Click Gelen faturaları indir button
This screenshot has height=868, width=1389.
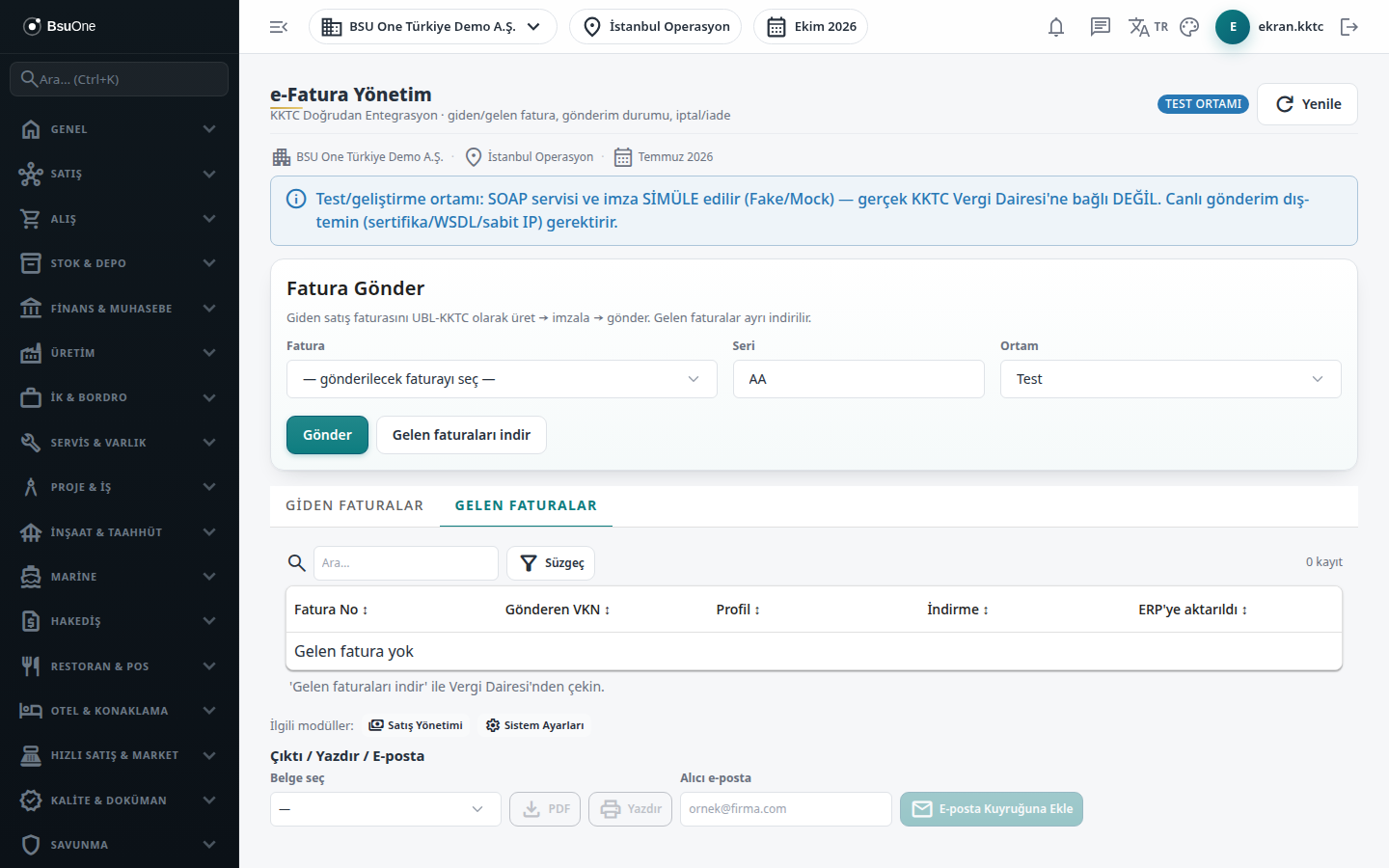click(461, 435)
